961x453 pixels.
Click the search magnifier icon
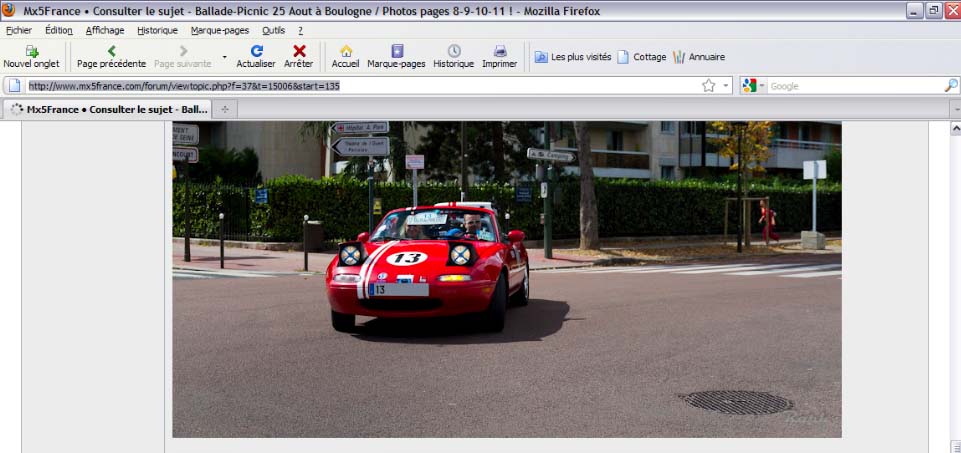[x=951, y=86]
